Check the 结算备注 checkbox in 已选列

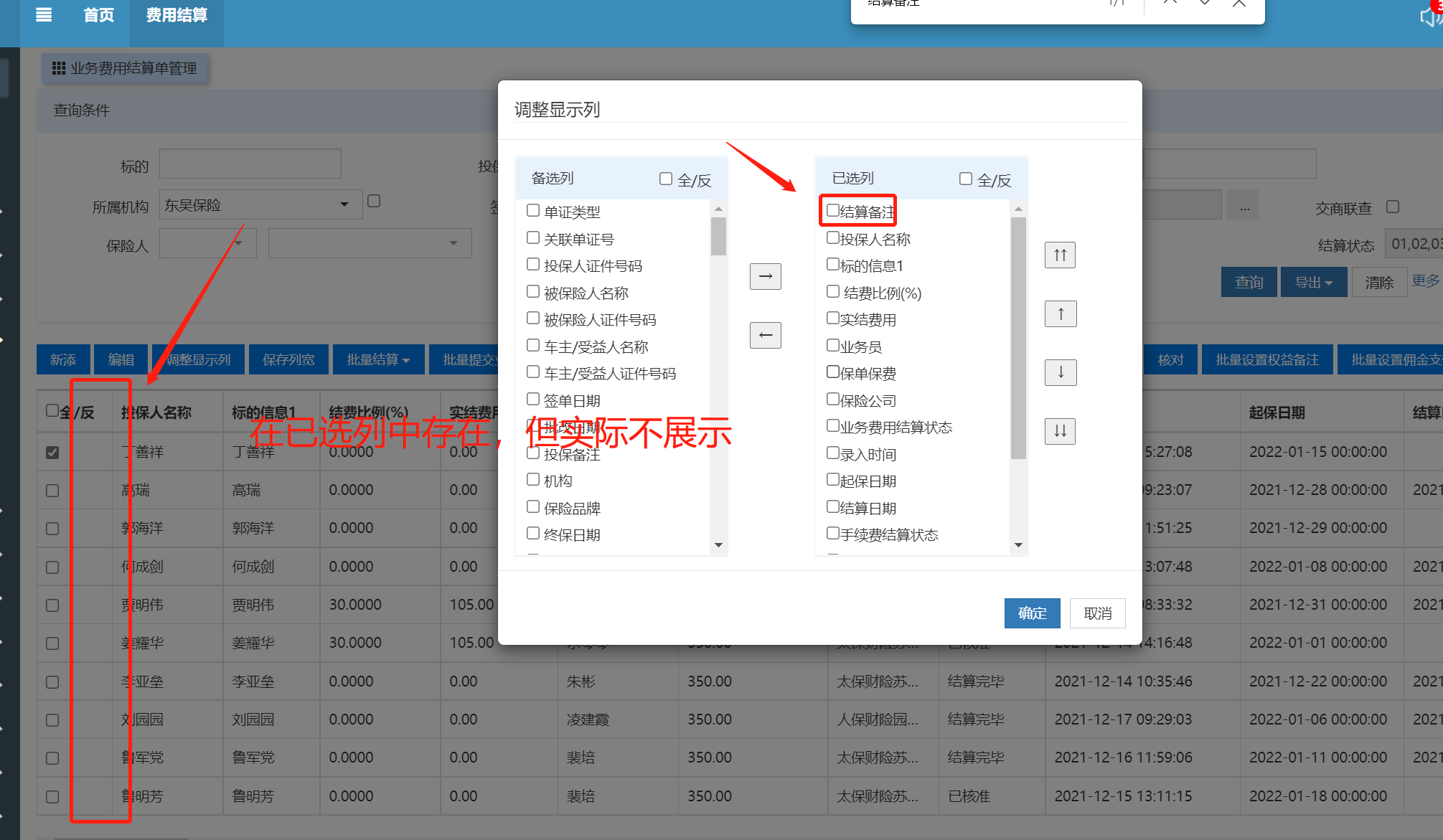(832, 211)
